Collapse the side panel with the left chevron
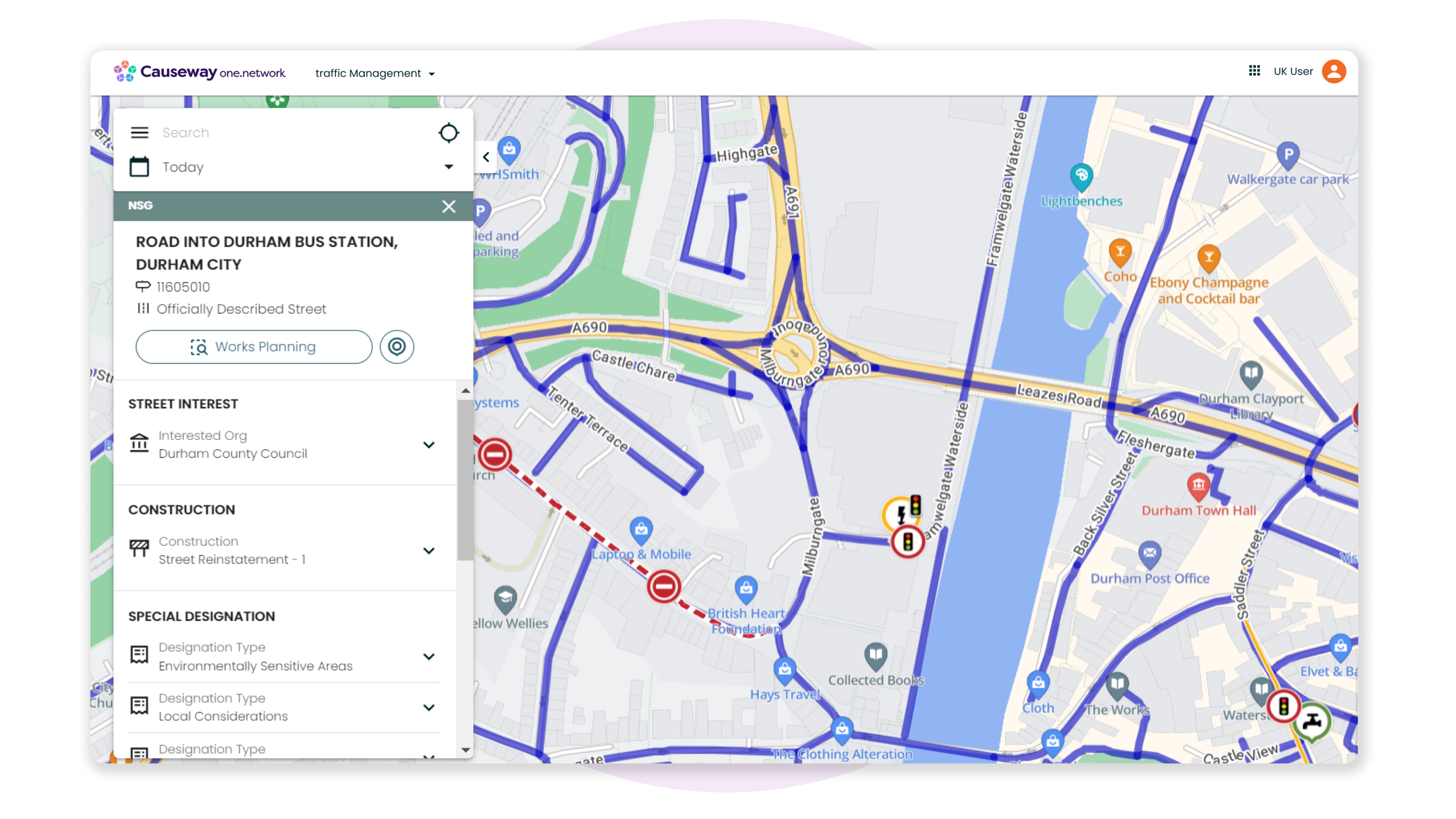Viewport: 1456px width, 819px height. pyautogui.click(x=486, y=157)
